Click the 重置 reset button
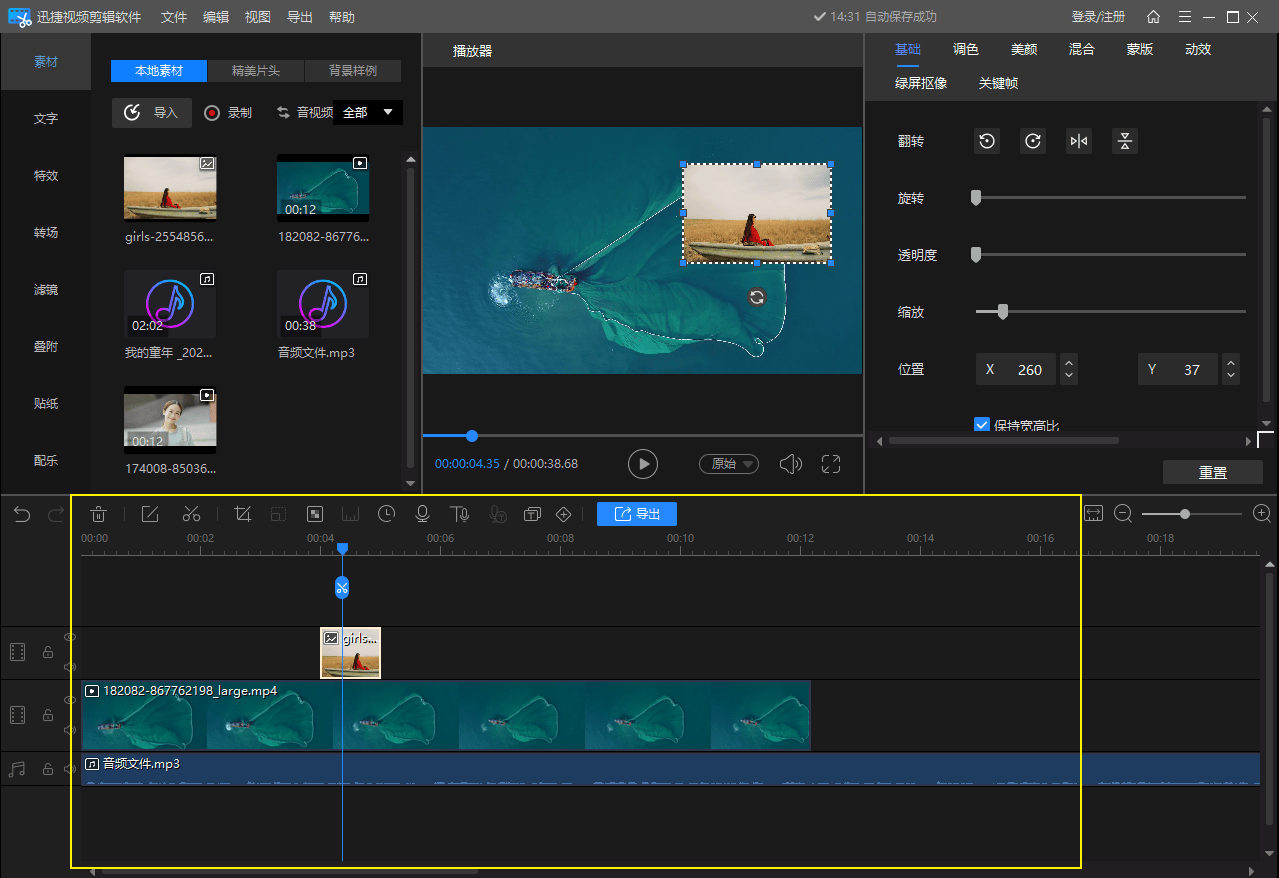 click(x=1212, y=472)
